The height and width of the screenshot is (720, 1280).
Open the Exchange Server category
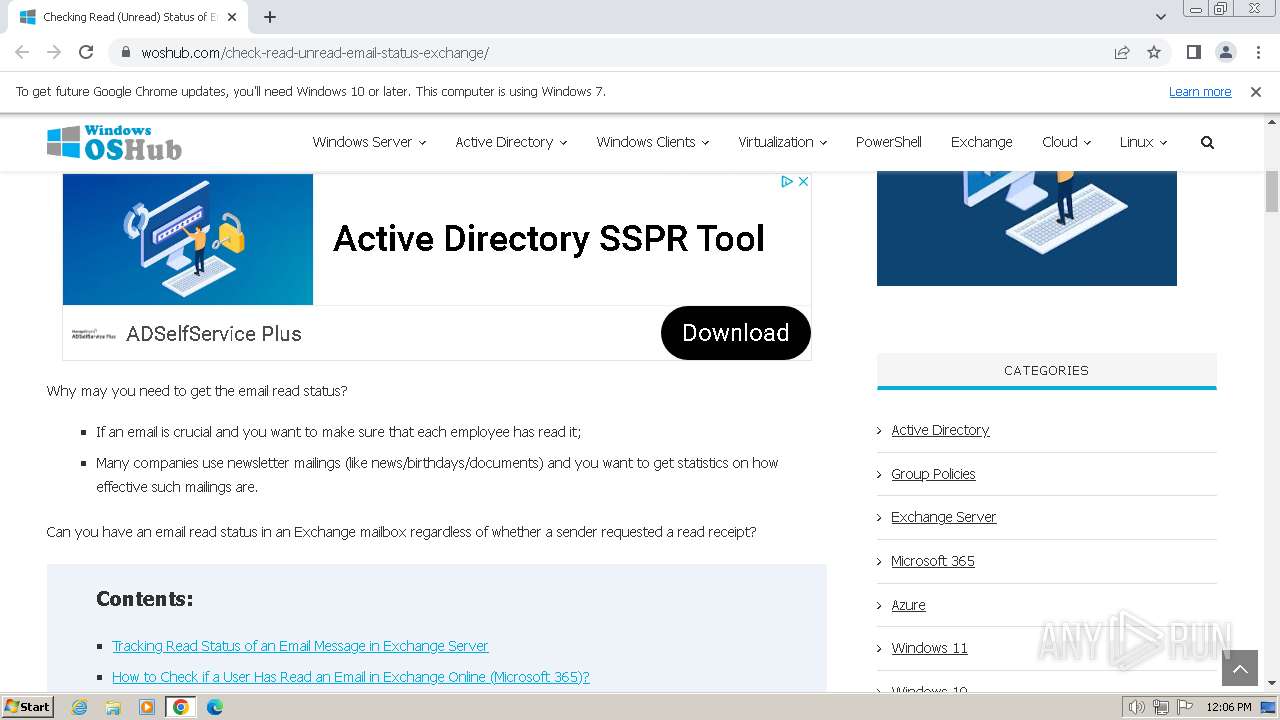click(x=943, y=517)
